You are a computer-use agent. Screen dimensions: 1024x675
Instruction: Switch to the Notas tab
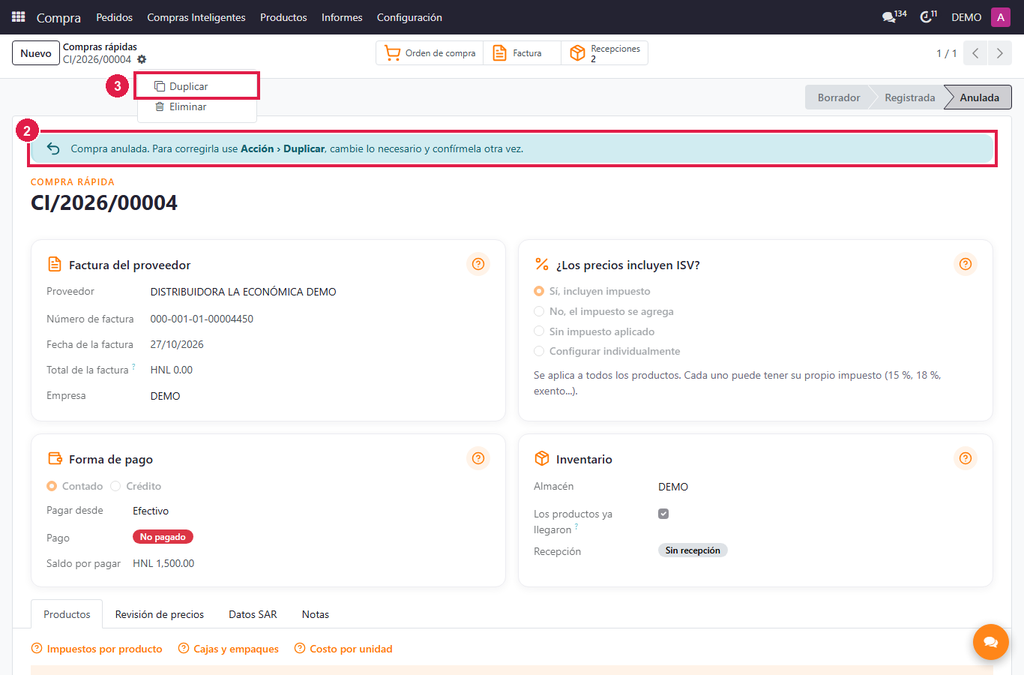315,614
